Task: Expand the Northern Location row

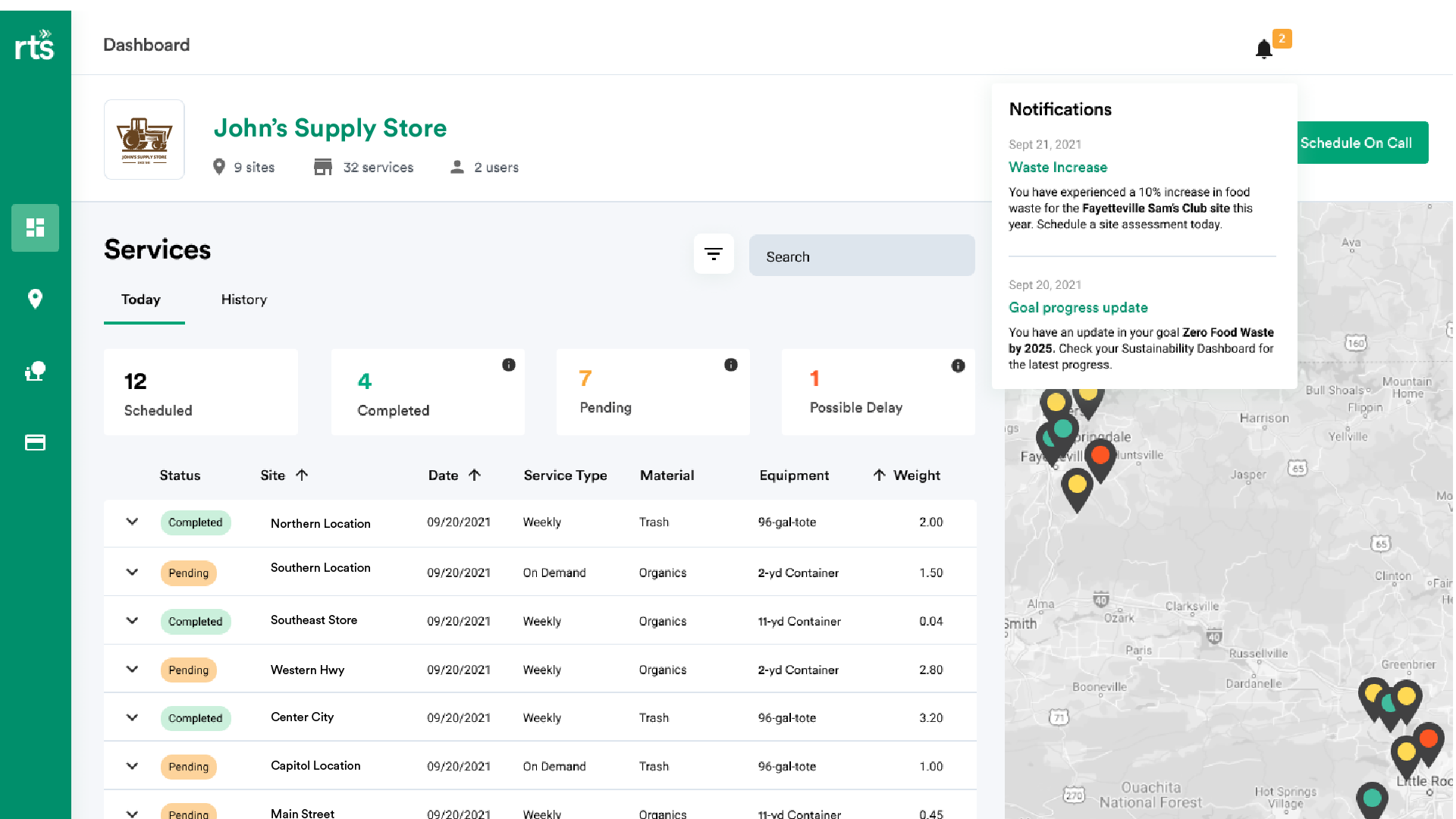Action: click(132, 522)
